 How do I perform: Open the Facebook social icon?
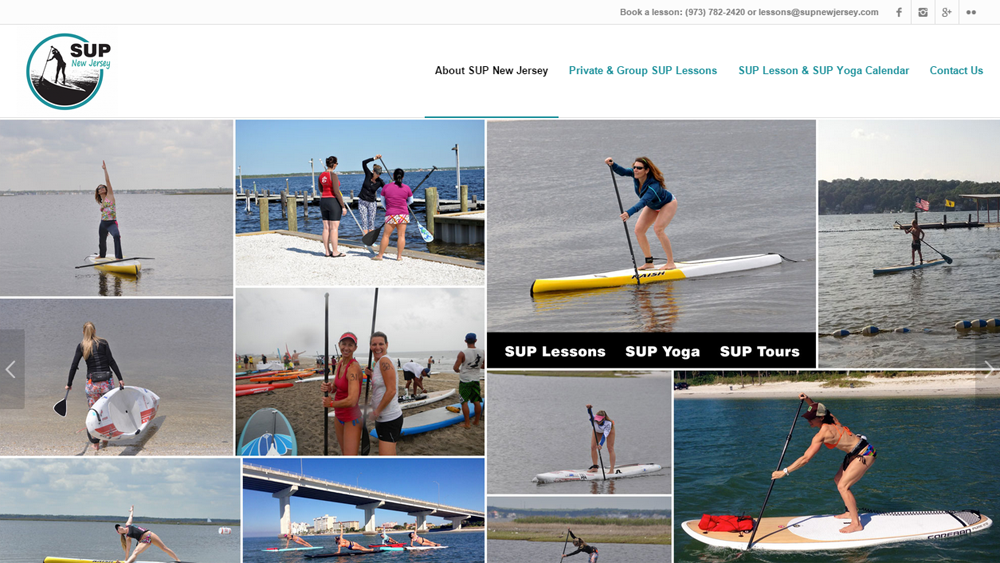click(x=899, y=12)
